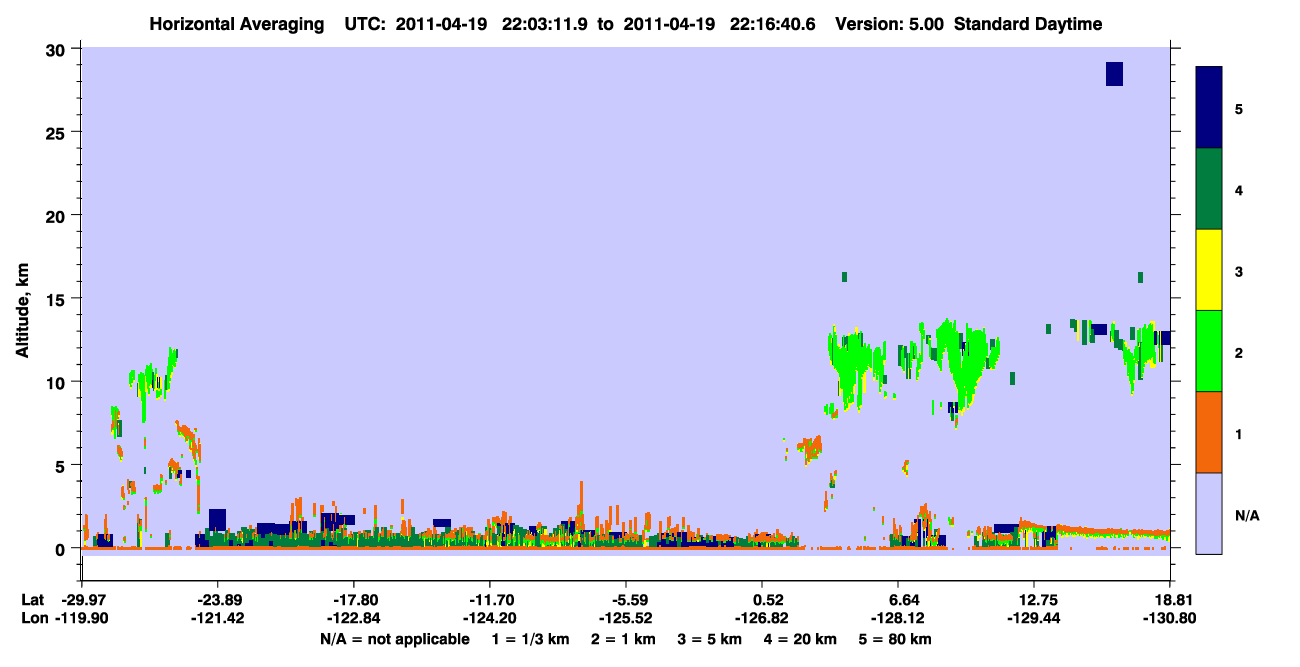Image resolution: width=1300 pixels, height=667 pixels.
Task: Click the colorbar 'N/A' label
Action: pos(1247,515)
